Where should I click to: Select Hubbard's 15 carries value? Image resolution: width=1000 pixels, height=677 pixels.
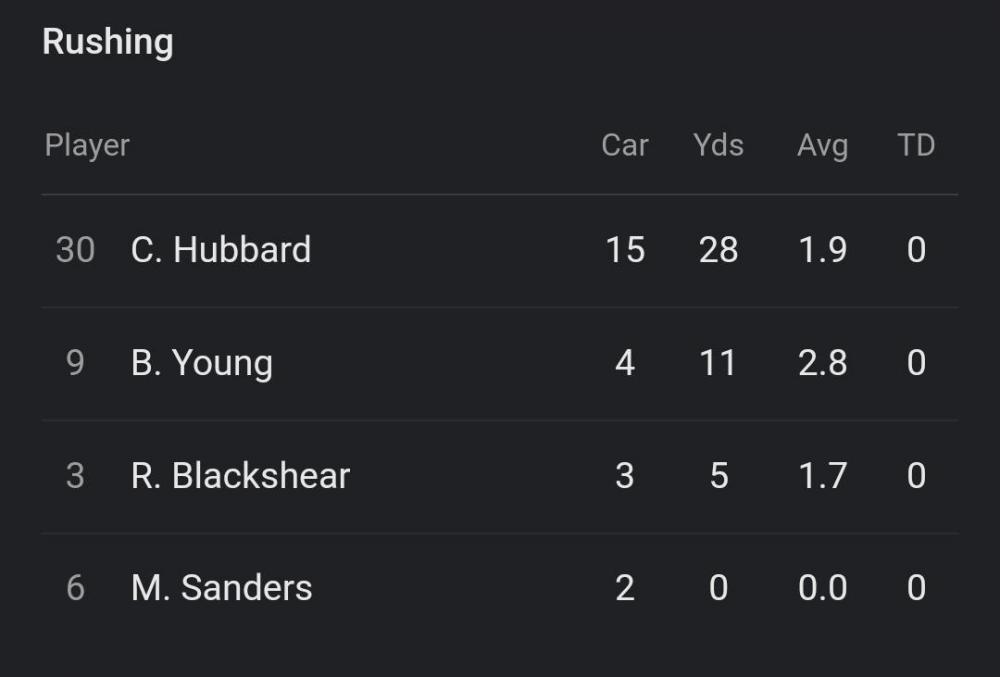pyautogui.click(x=625, y=249)
